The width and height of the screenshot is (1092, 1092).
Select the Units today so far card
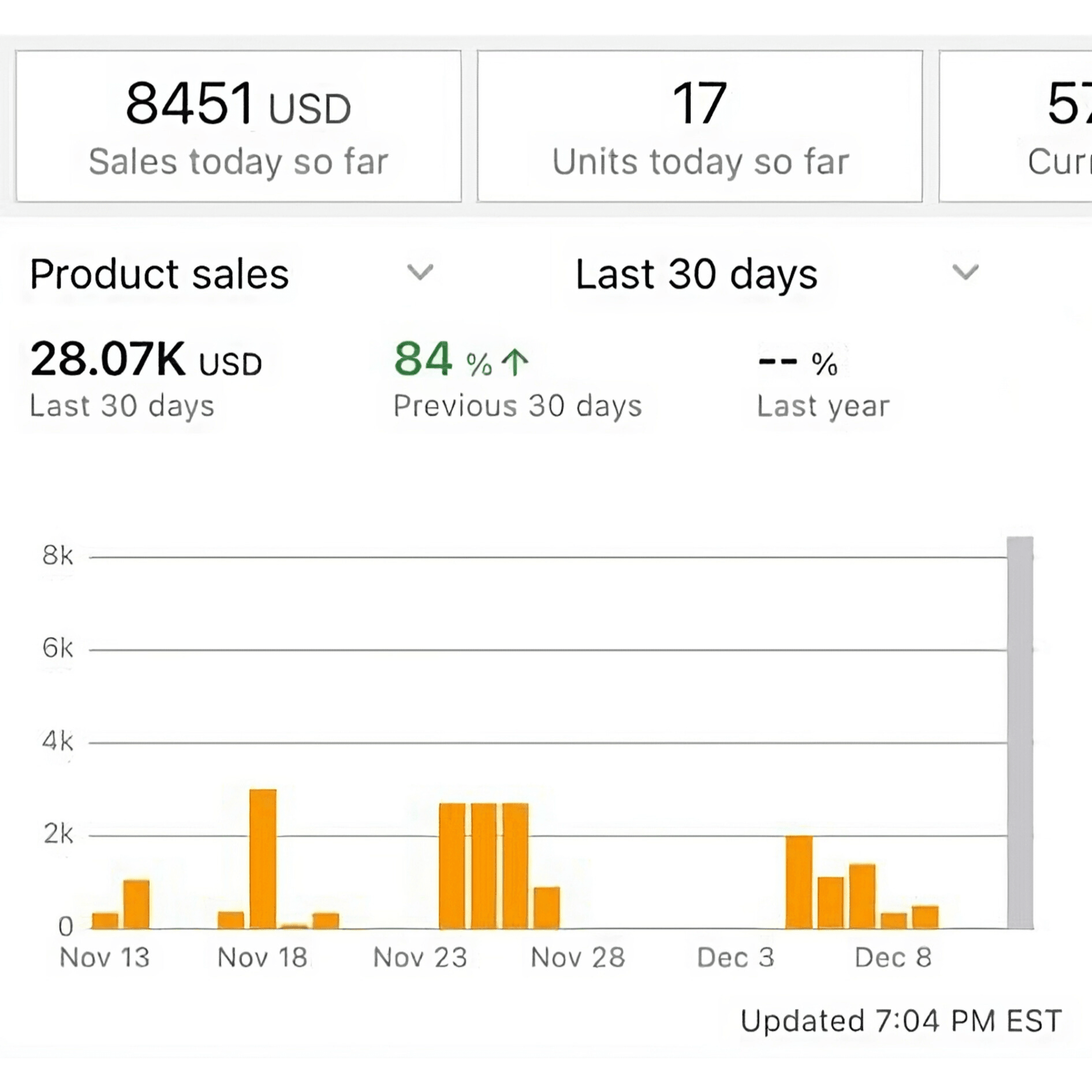click(x=700, y=126)
